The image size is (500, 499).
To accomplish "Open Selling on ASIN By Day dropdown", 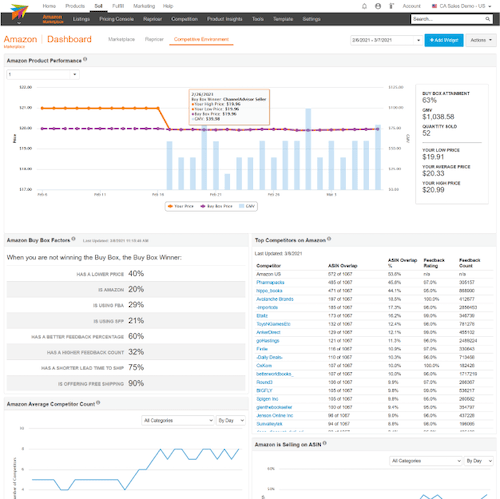I will coord(479,461).
